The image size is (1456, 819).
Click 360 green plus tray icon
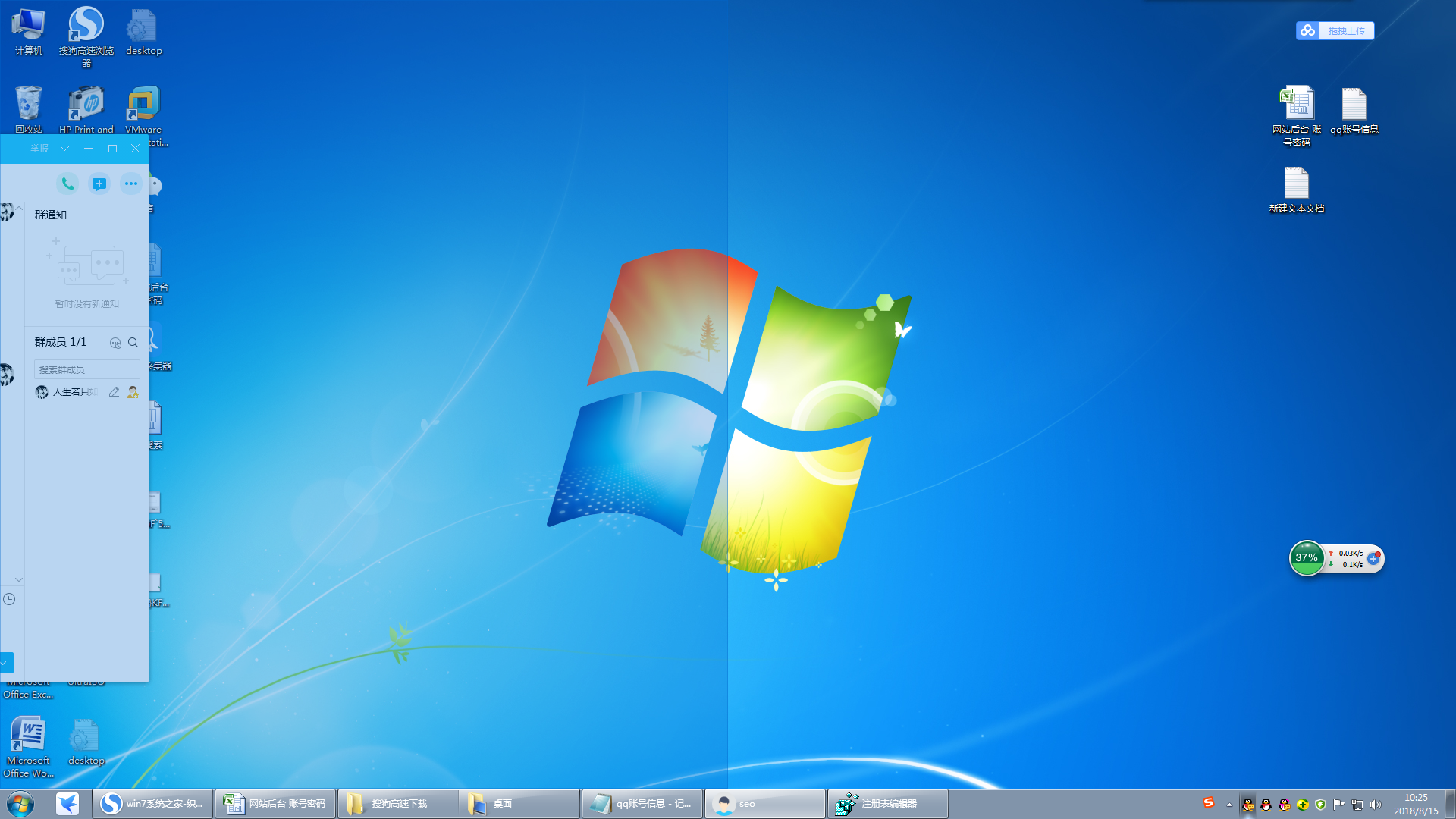pyautogui.click(x=1303, y=805)
